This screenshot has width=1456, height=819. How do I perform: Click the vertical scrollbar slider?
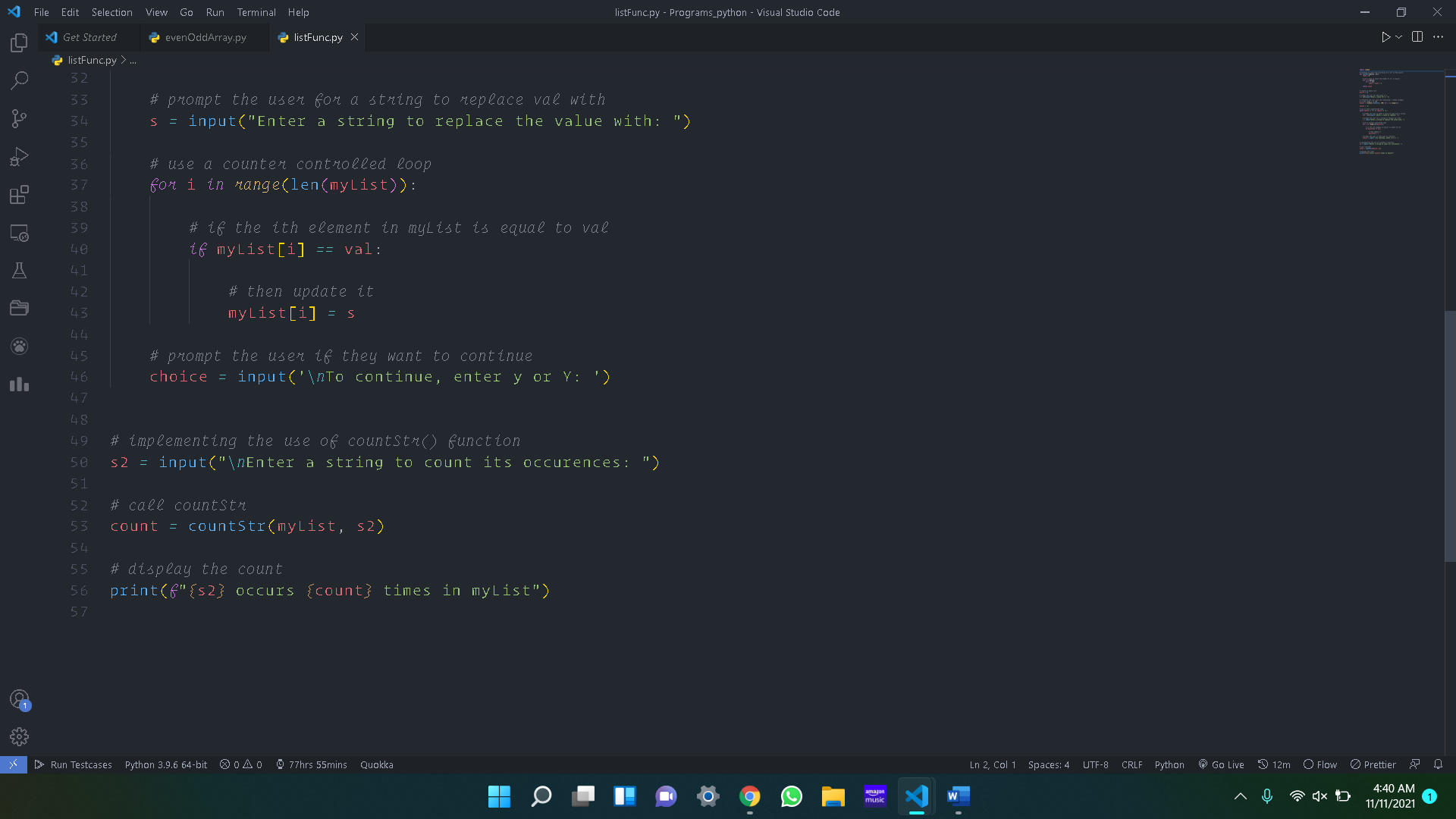[1449, 436]
